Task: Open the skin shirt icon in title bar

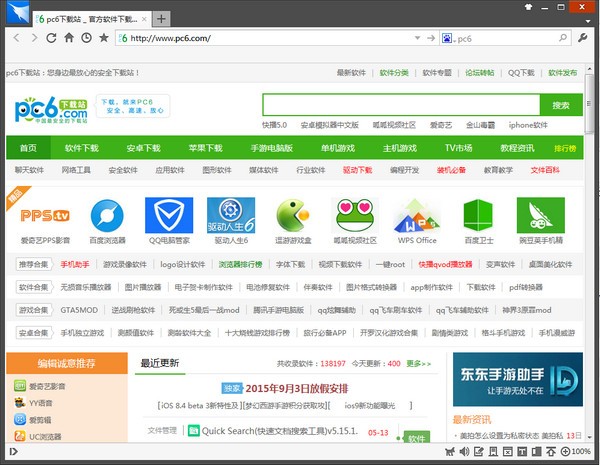Action: click(x=528, y=7)
